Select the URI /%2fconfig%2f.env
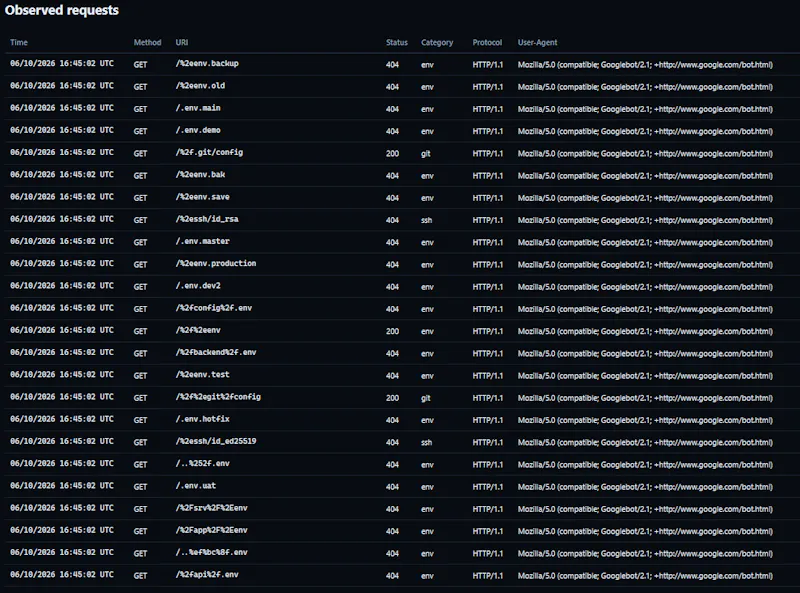This screenshot has width=800, height=593. (214, 308)
